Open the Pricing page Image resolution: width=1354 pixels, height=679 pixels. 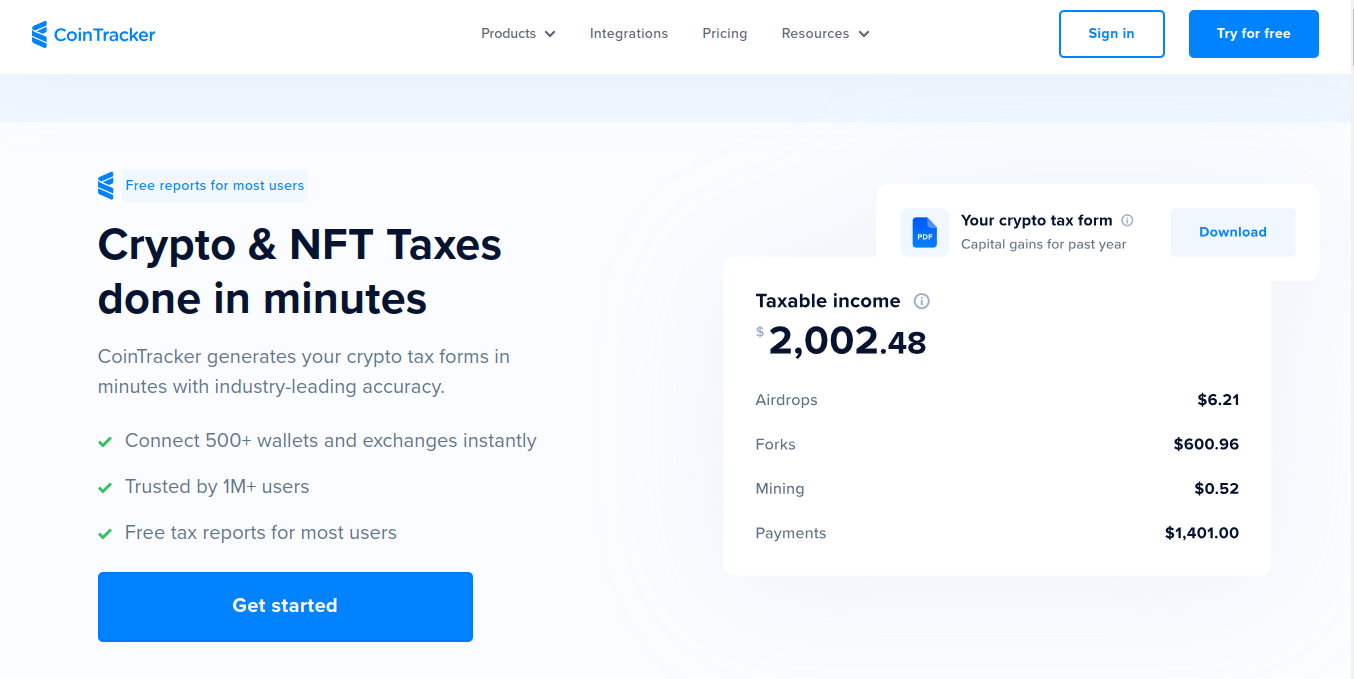pyautogui.click(x=725, y=34)
